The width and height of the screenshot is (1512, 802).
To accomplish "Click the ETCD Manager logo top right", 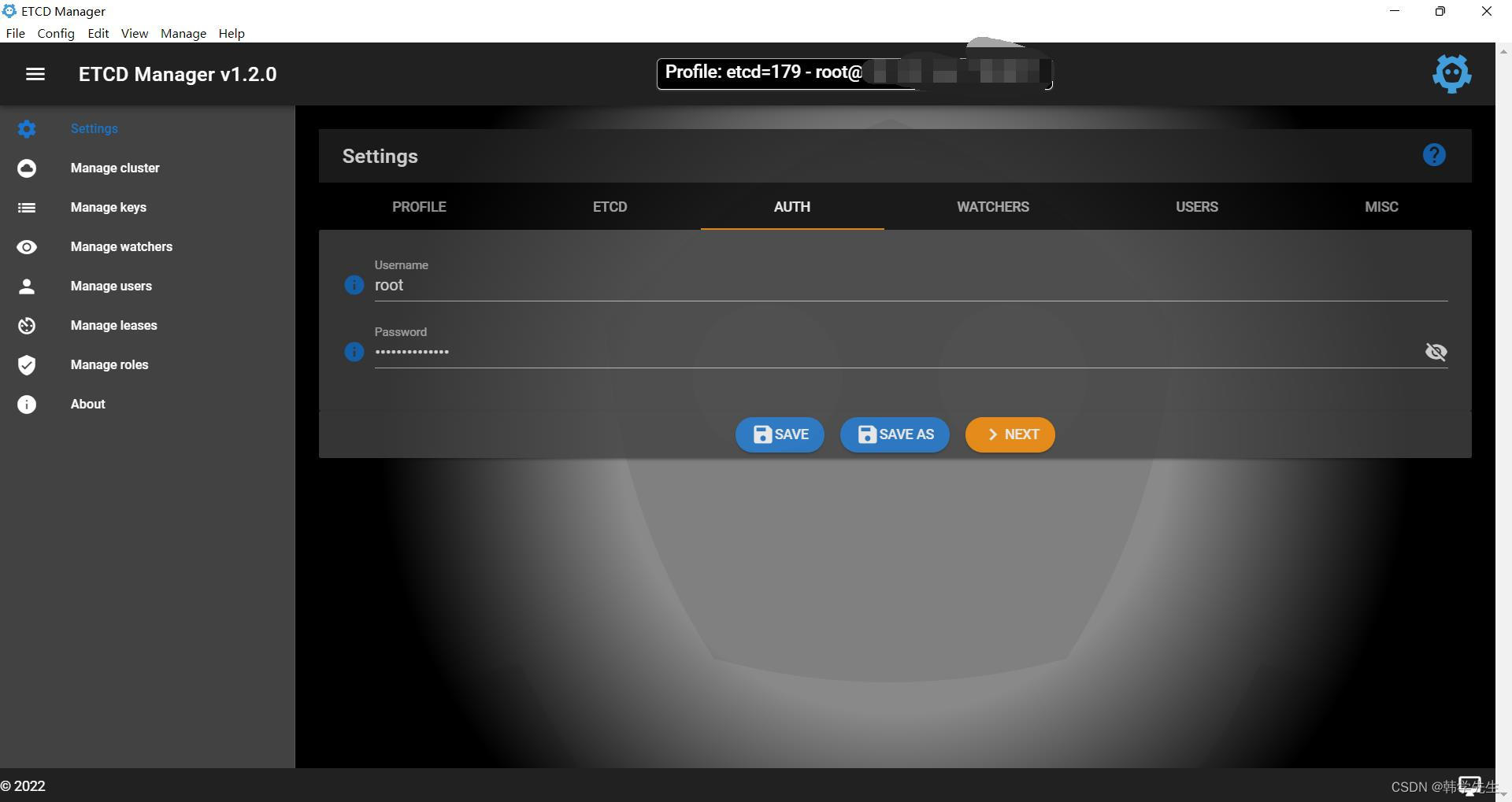I will (1451, 74).
